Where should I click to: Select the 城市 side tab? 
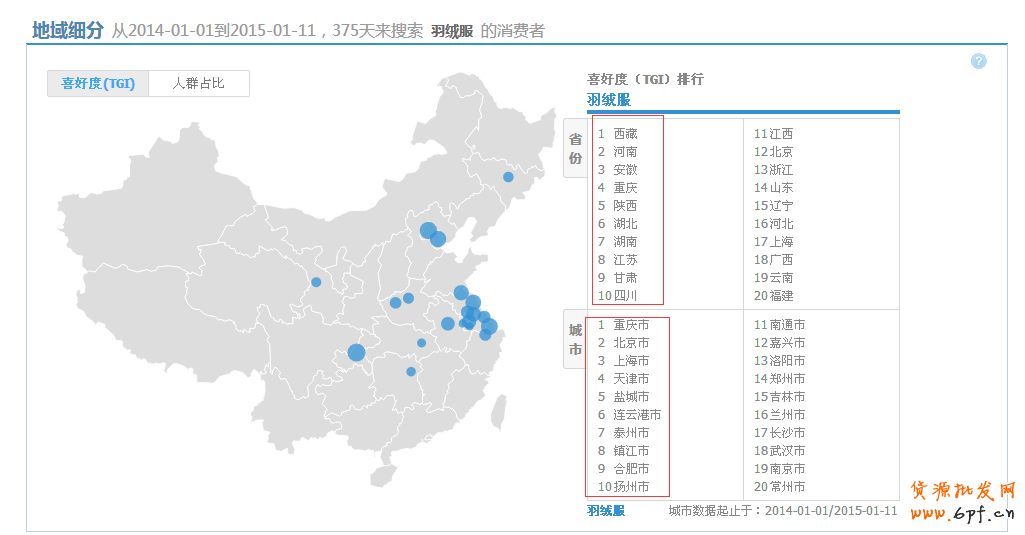(x=575, y=340)
